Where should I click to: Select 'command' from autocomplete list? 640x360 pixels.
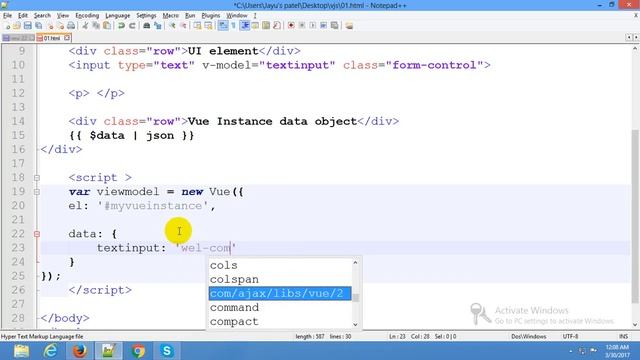(234, 307)
